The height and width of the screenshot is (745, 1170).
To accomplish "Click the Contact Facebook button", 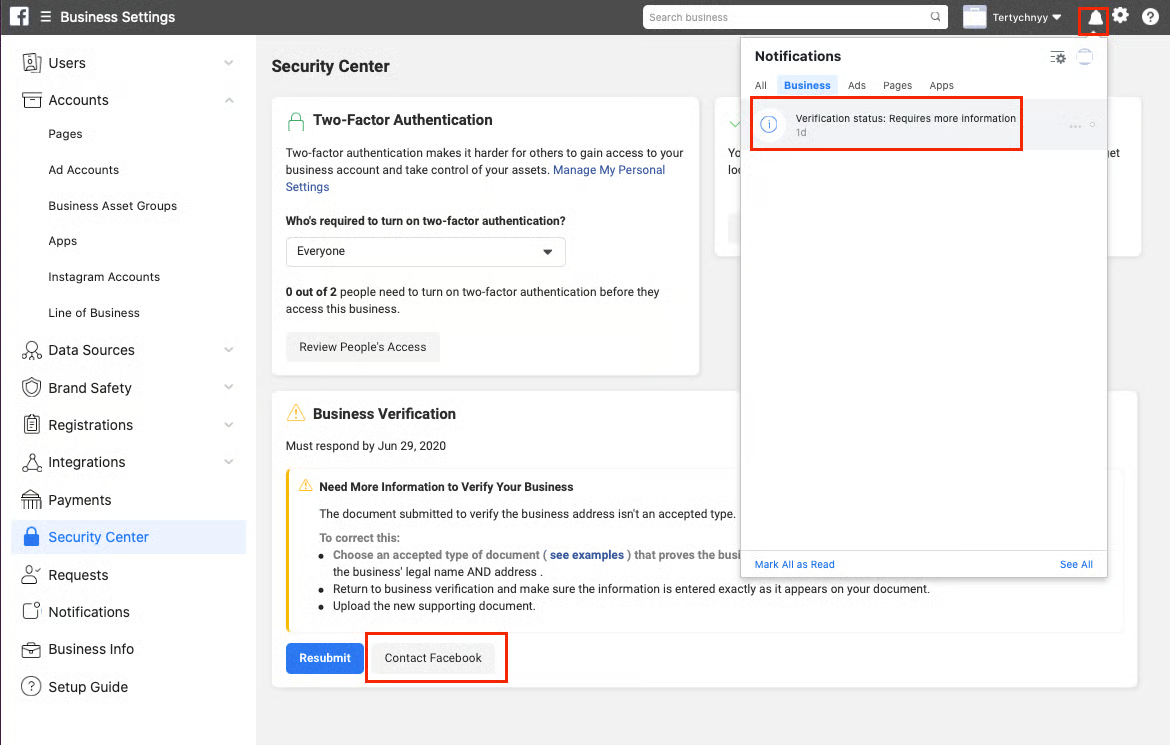I will (x=433, y=658).
